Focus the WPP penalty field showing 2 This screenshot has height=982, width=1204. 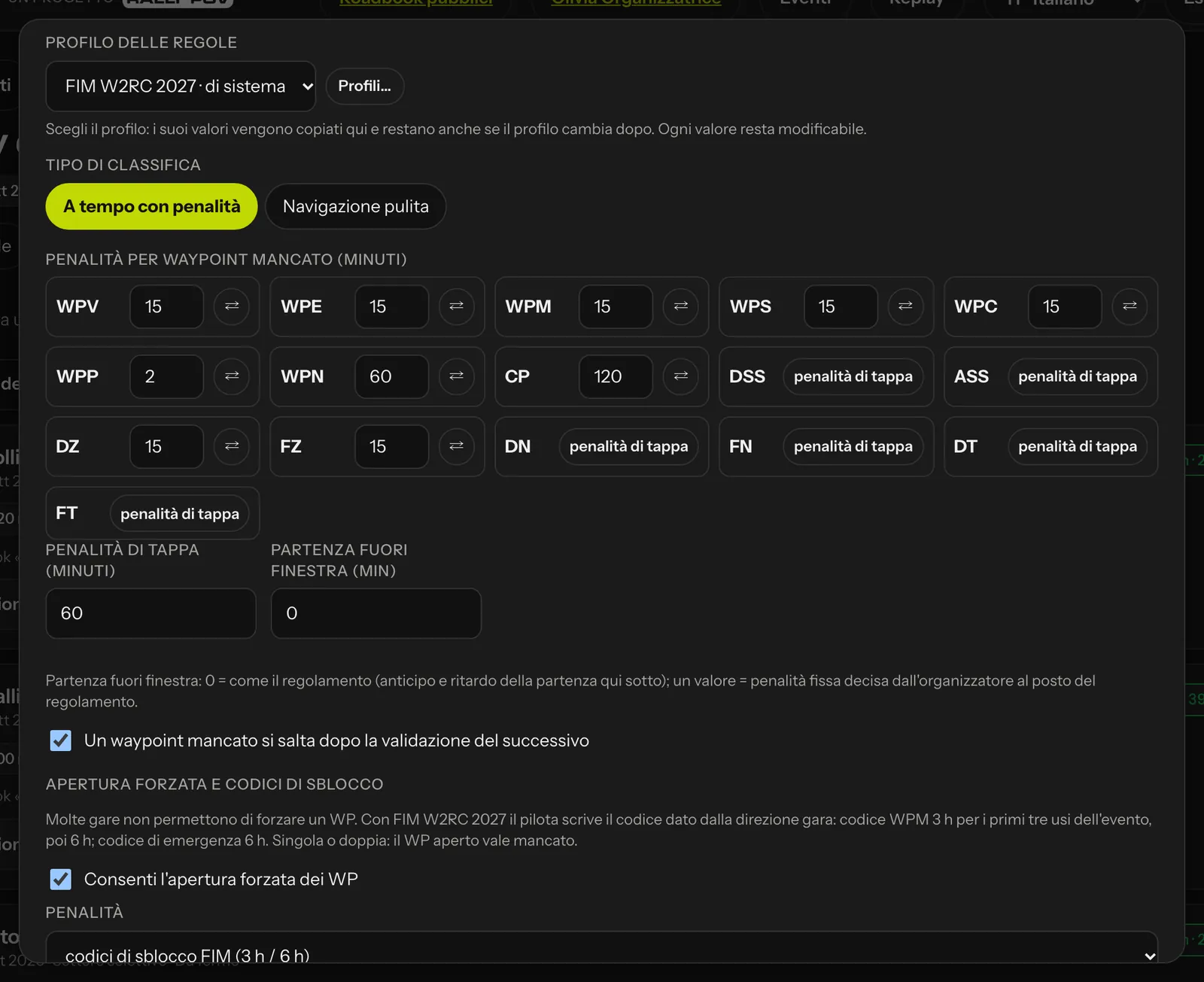(x=166, y=376)
